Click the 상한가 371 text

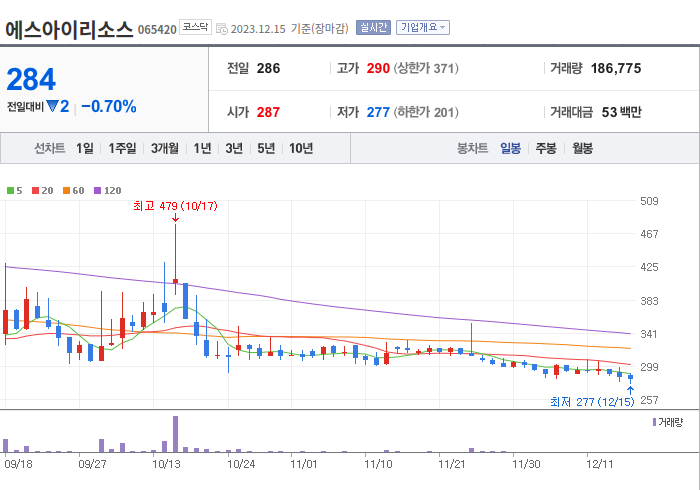(x=426, y=68)
